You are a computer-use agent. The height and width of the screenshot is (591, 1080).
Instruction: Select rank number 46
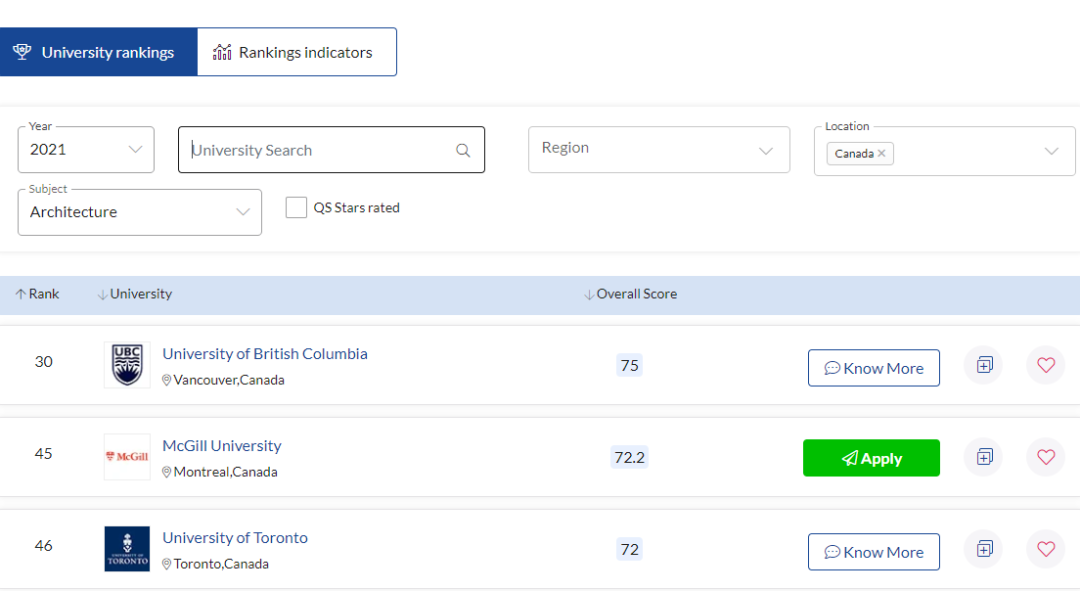tap(43, 546)
